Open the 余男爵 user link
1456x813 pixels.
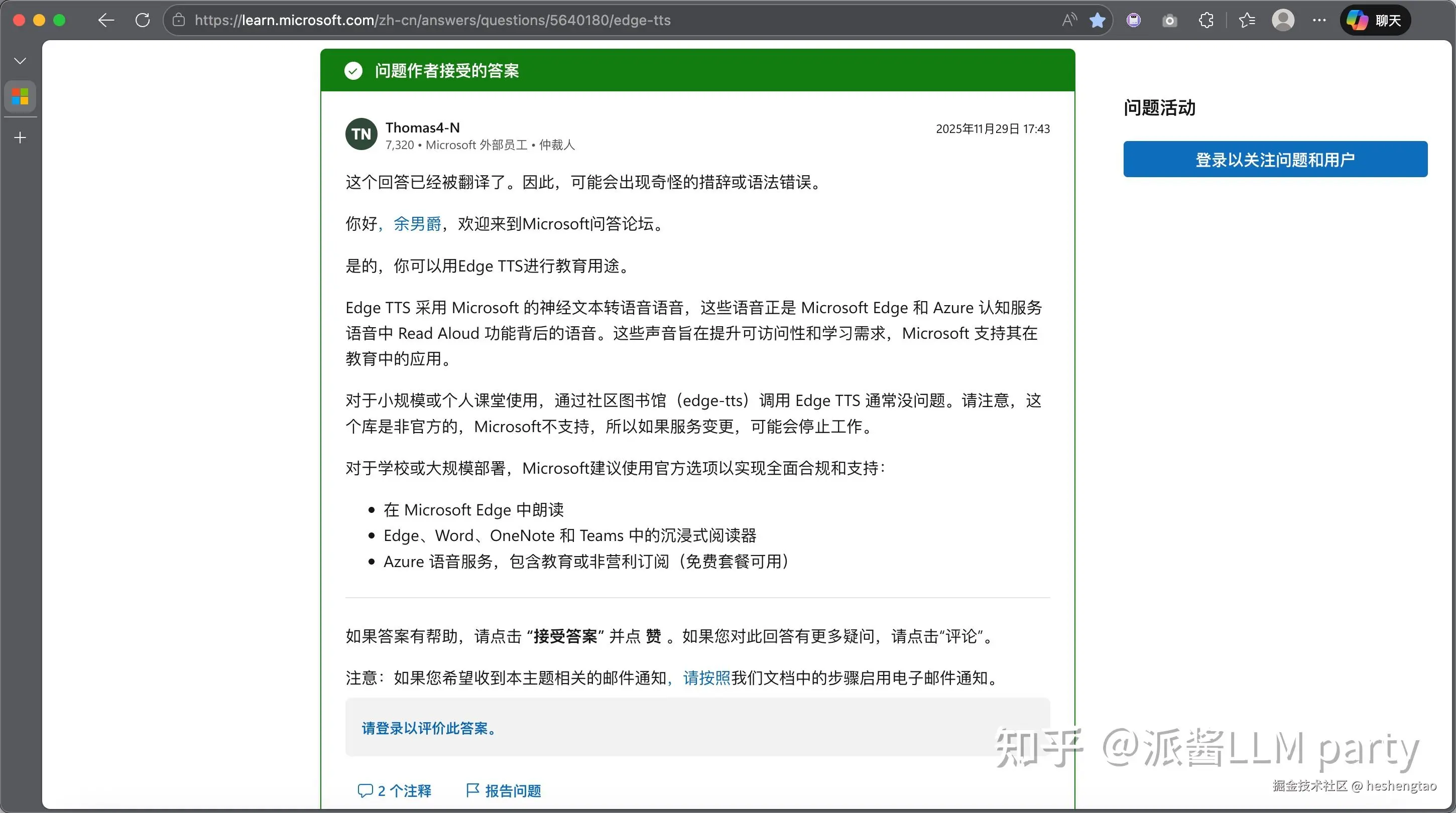(x=417, y=224)
